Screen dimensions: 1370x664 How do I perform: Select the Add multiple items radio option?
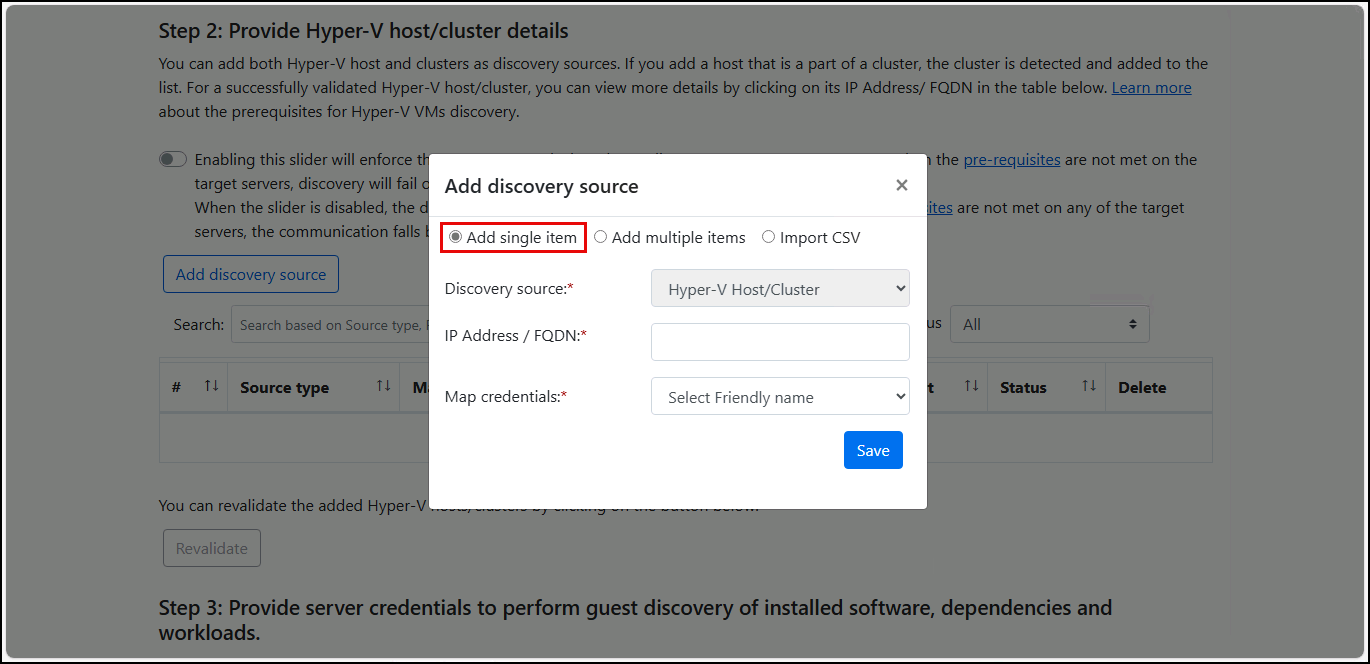601,237
